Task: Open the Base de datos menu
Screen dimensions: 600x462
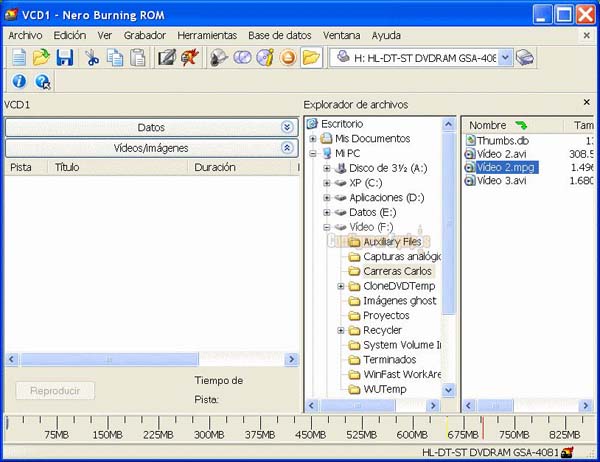Action: pyautogui.click(x=280, y=35)
